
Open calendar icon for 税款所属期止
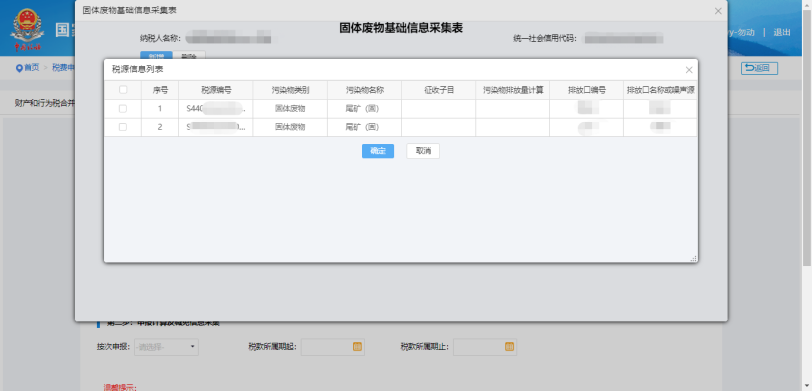point(509,347)
